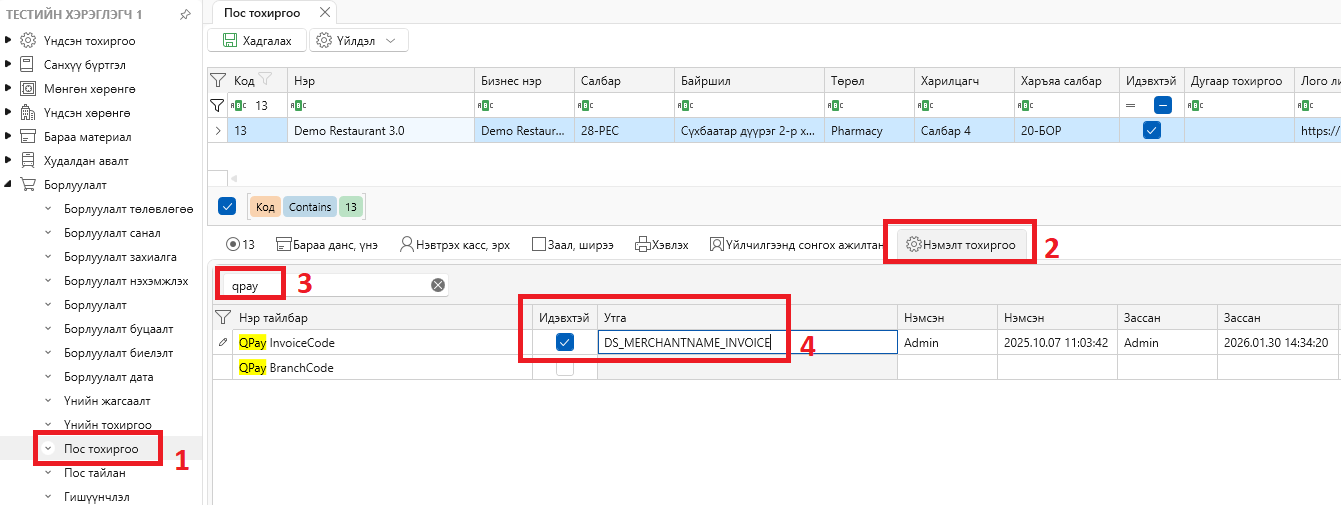
Task: Click the printer icon on Хэвлэх tab
Action: point(643,244)
